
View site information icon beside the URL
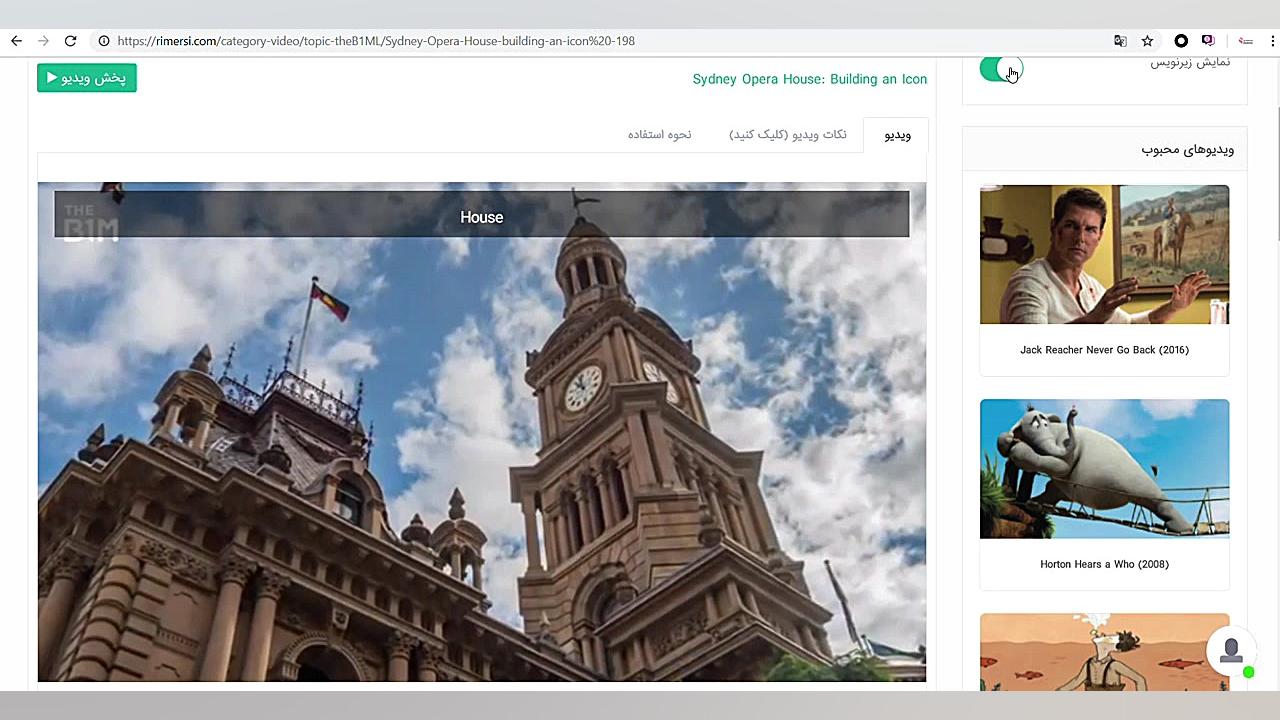click(103, 41)
